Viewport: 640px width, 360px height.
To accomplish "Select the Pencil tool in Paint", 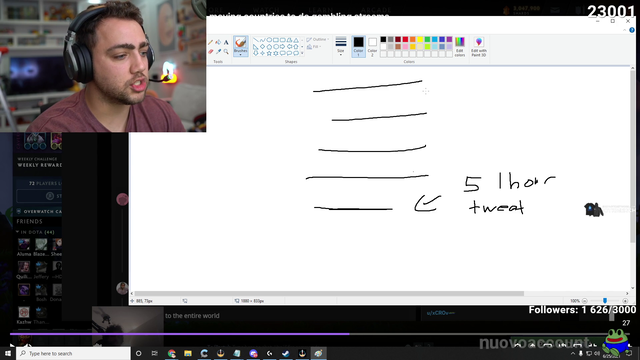I will click(x=210, y=42).
